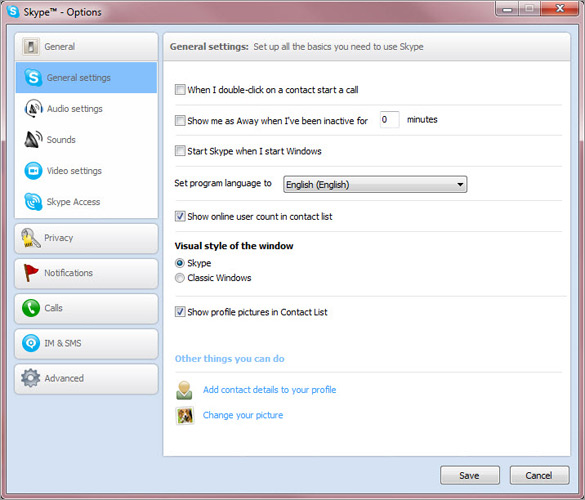Click the Advanced gear icon
The image size is (585, 500).
(x=31, y=378)
